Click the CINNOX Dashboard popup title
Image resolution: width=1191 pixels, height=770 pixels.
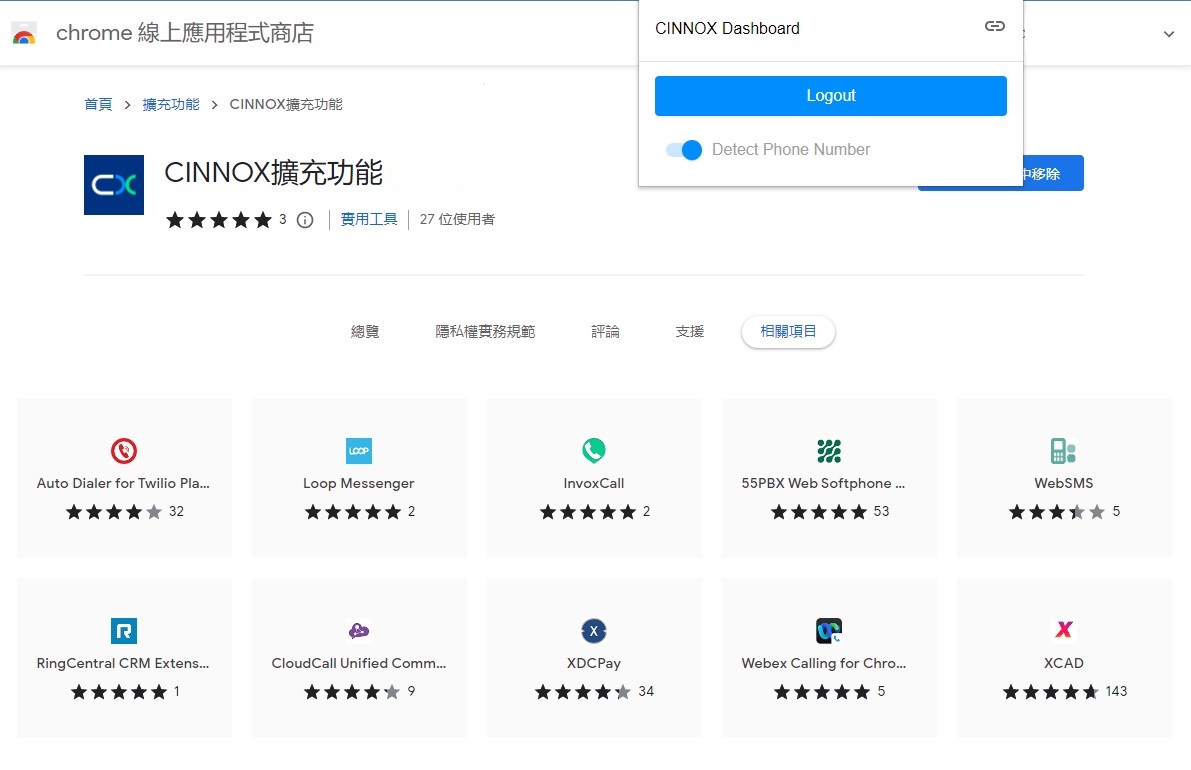[x=727, y=28]
